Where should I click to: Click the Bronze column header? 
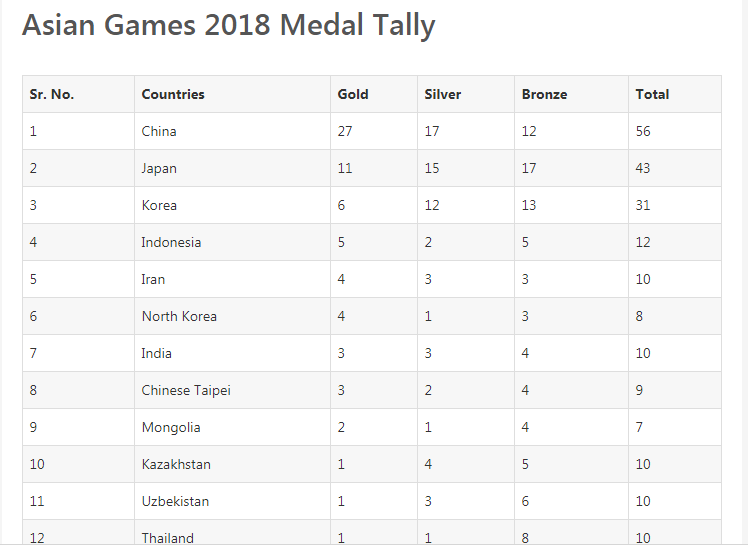click(544, 94)
